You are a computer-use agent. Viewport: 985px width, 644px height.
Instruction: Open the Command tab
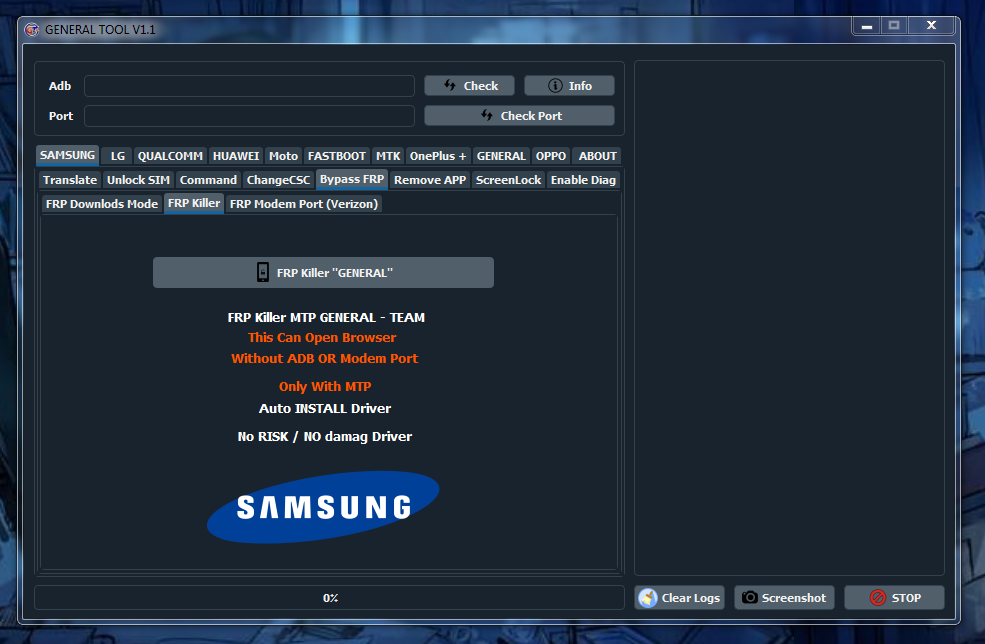[208, 180]
